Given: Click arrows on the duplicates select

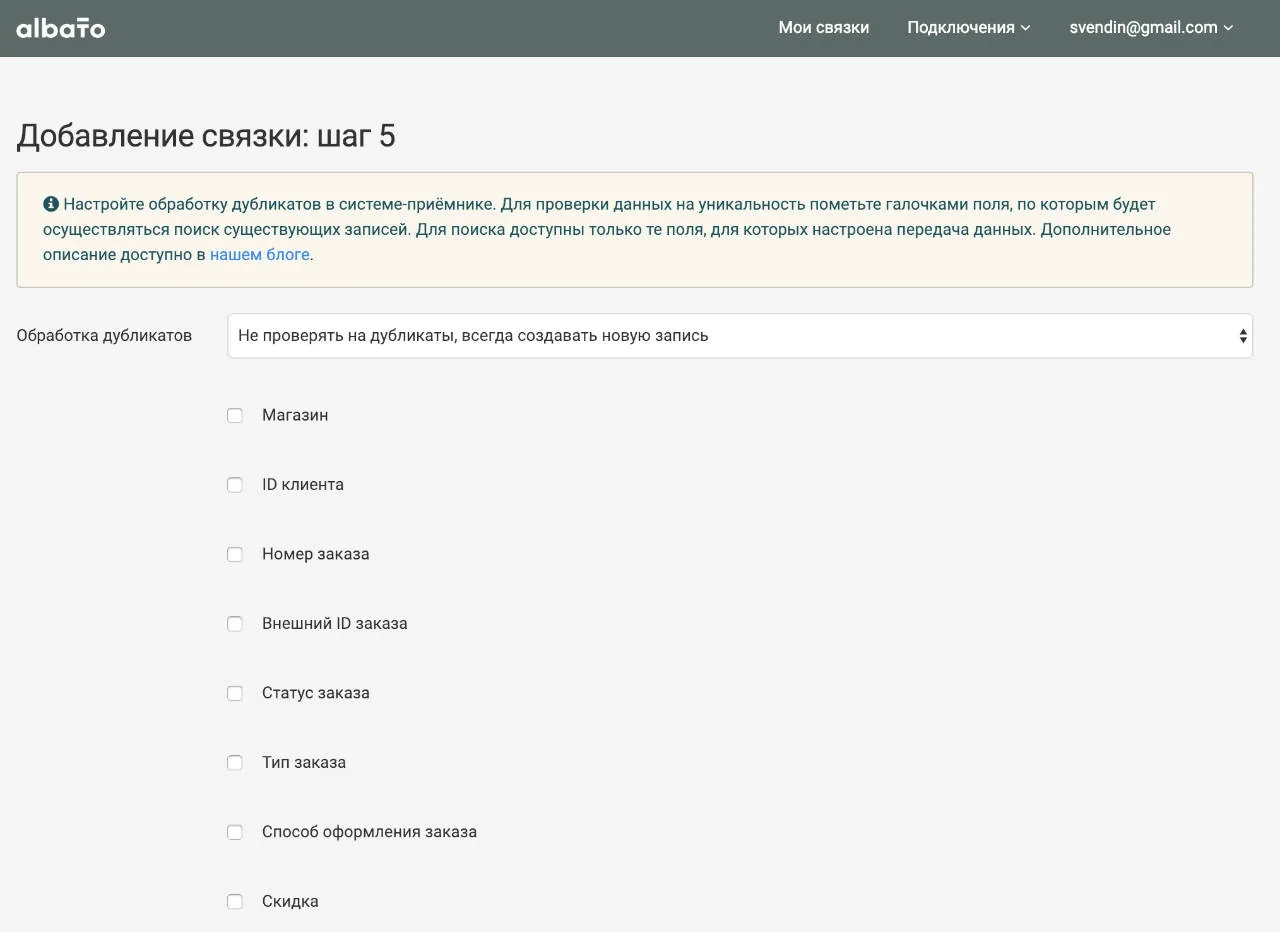Looking at the screenshot, I should pos(1243,336).
